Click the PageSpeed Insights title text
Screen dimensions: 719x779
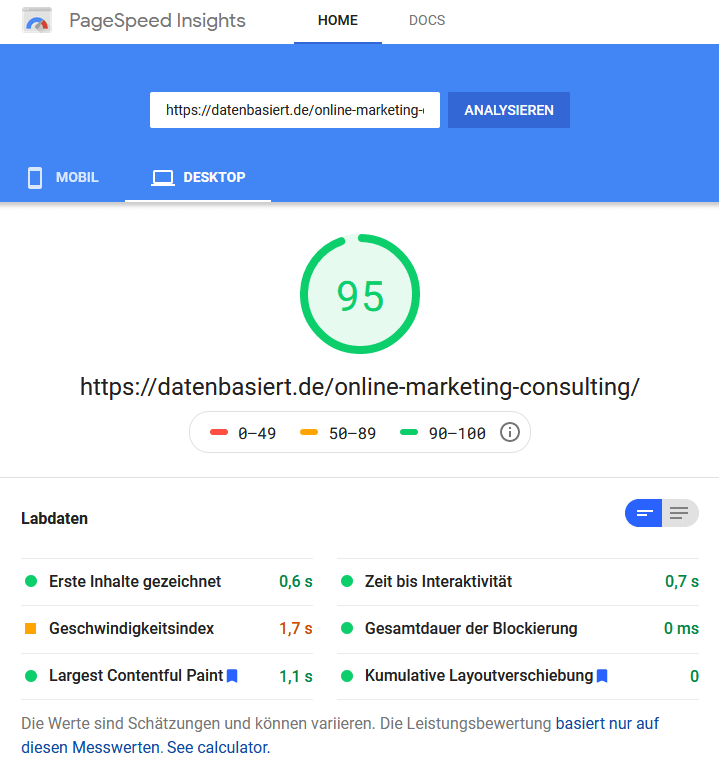coord(157,20)
